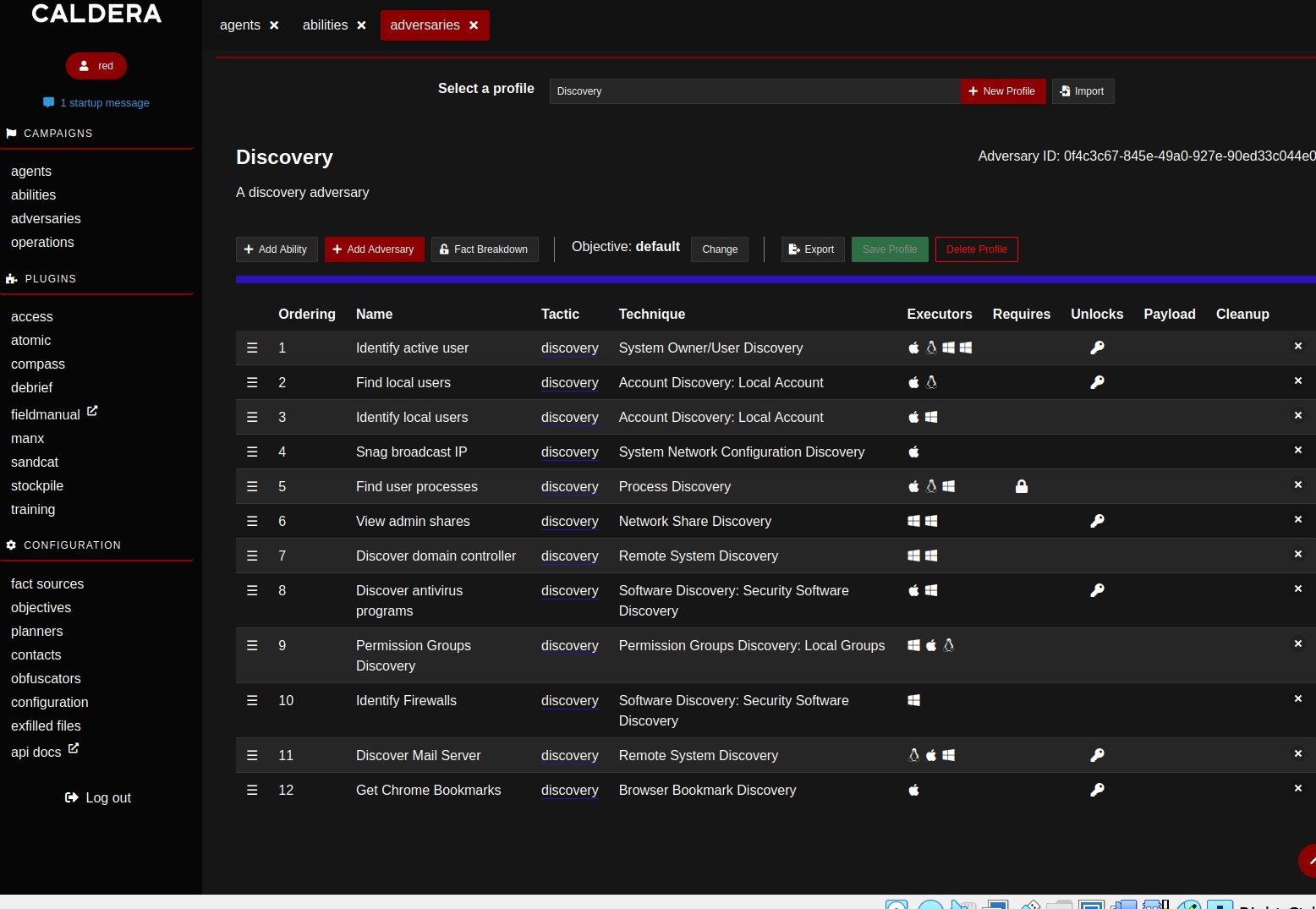Screen dimensions: 1316x909
Task: Open the training plugin
Action: tap(33, 509)
